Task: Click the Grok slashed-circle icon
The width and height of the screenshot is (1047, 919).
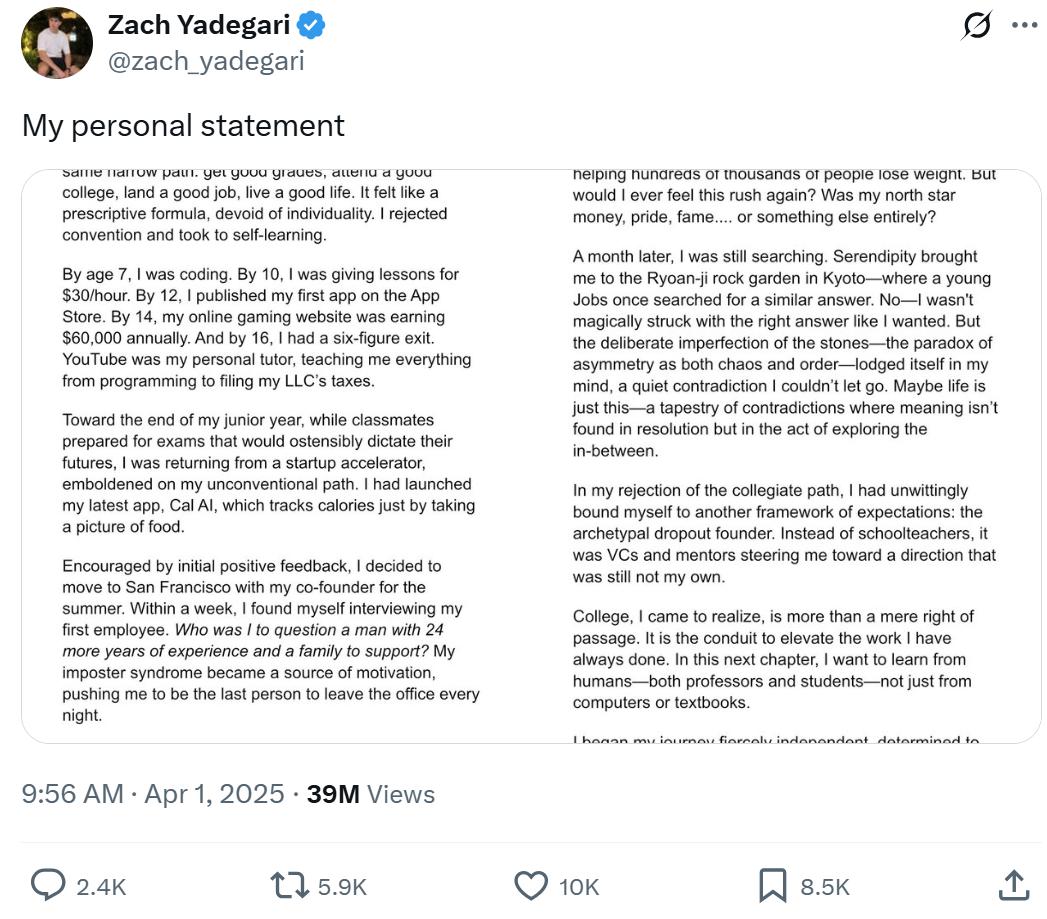Action: click(x=977, y=25)
